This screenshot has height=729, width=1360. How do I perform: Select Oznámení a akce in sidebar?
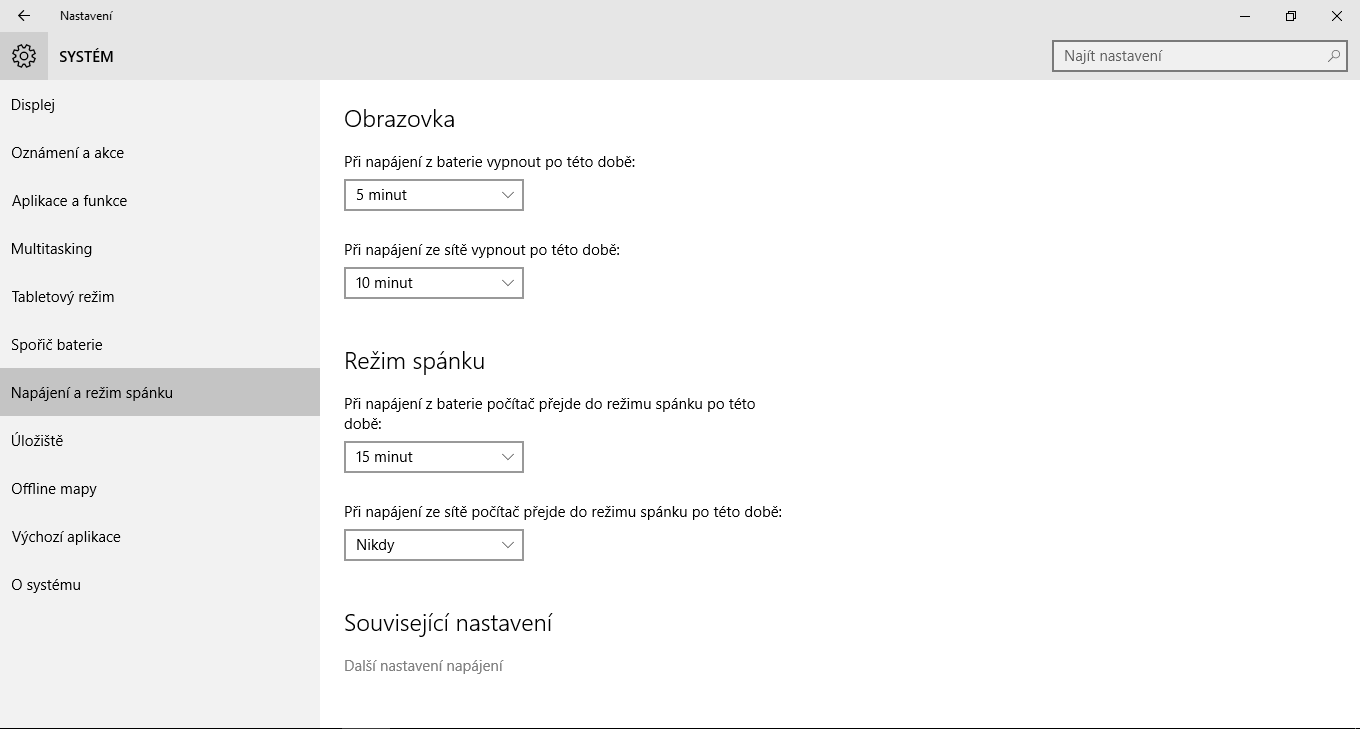pos(68,153)
